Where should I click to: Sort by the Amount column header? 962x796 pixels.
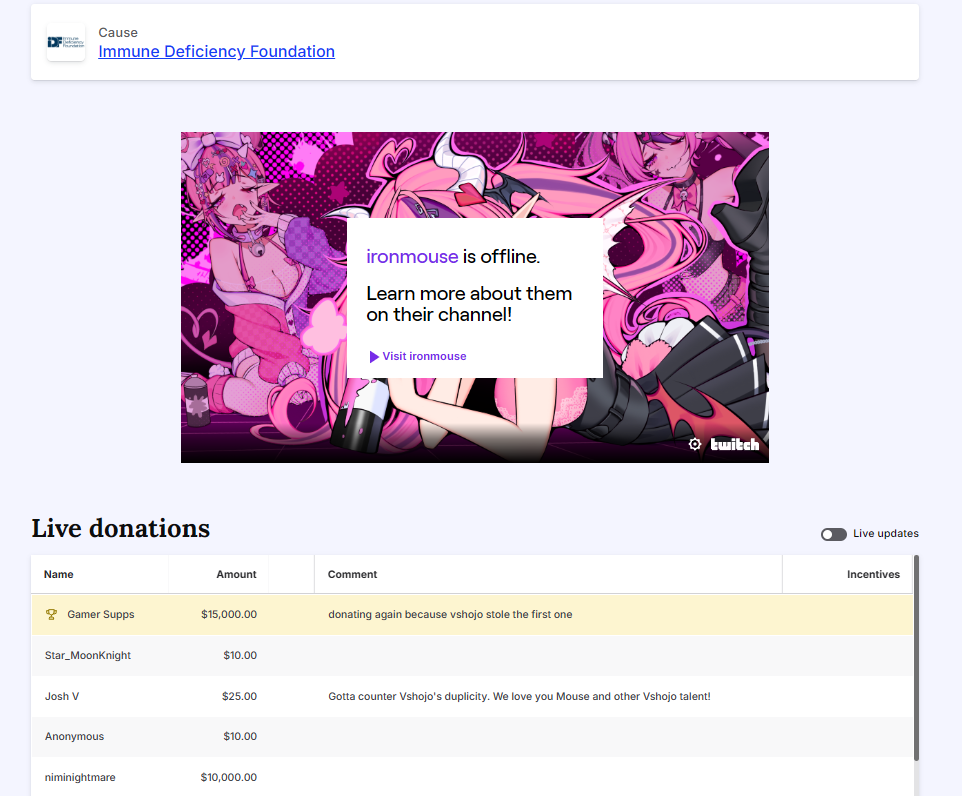pyautogui.click(x=236, y=574)
